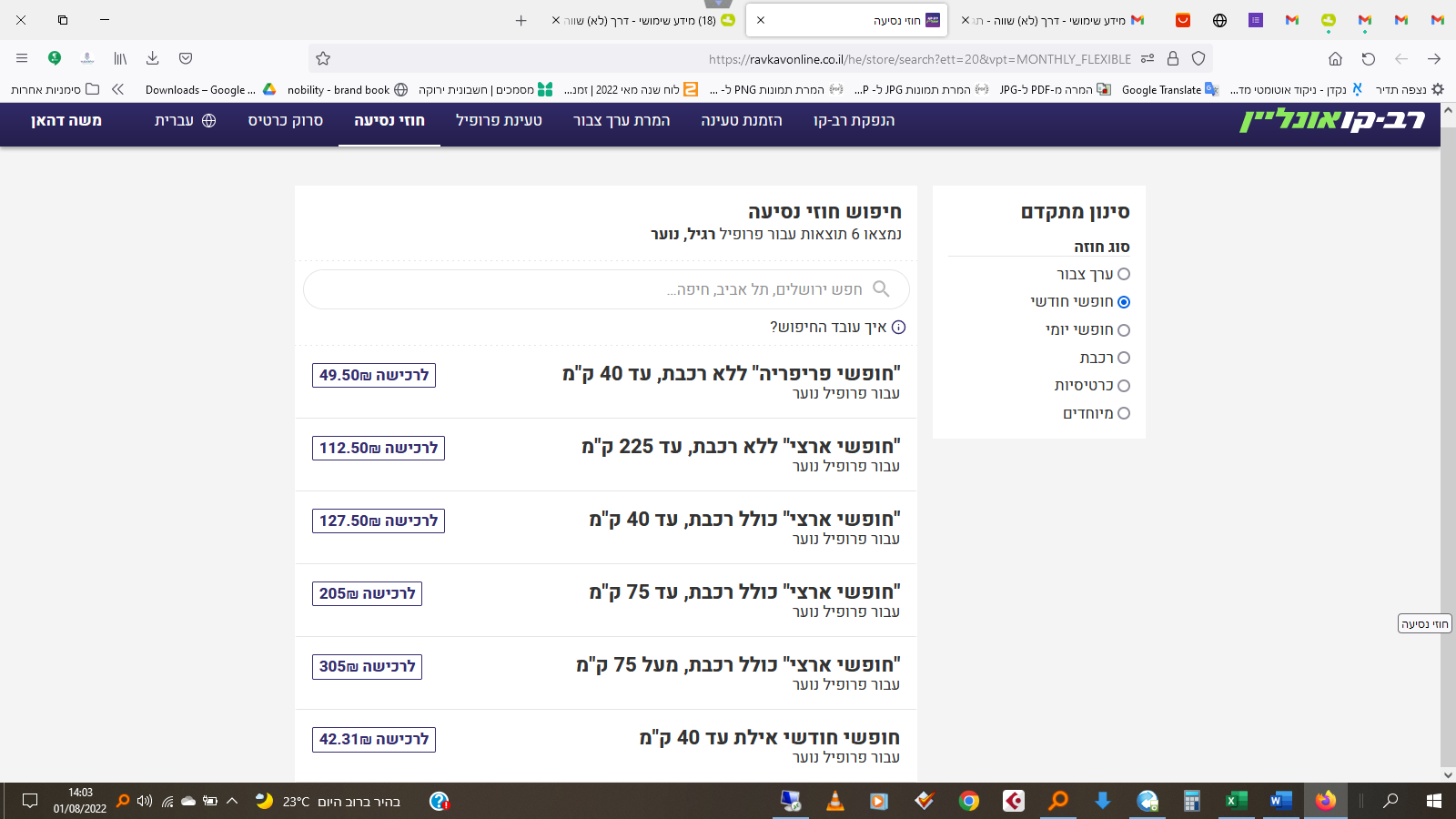Open the משה דהאן account menu

click(x=66, y=120)
